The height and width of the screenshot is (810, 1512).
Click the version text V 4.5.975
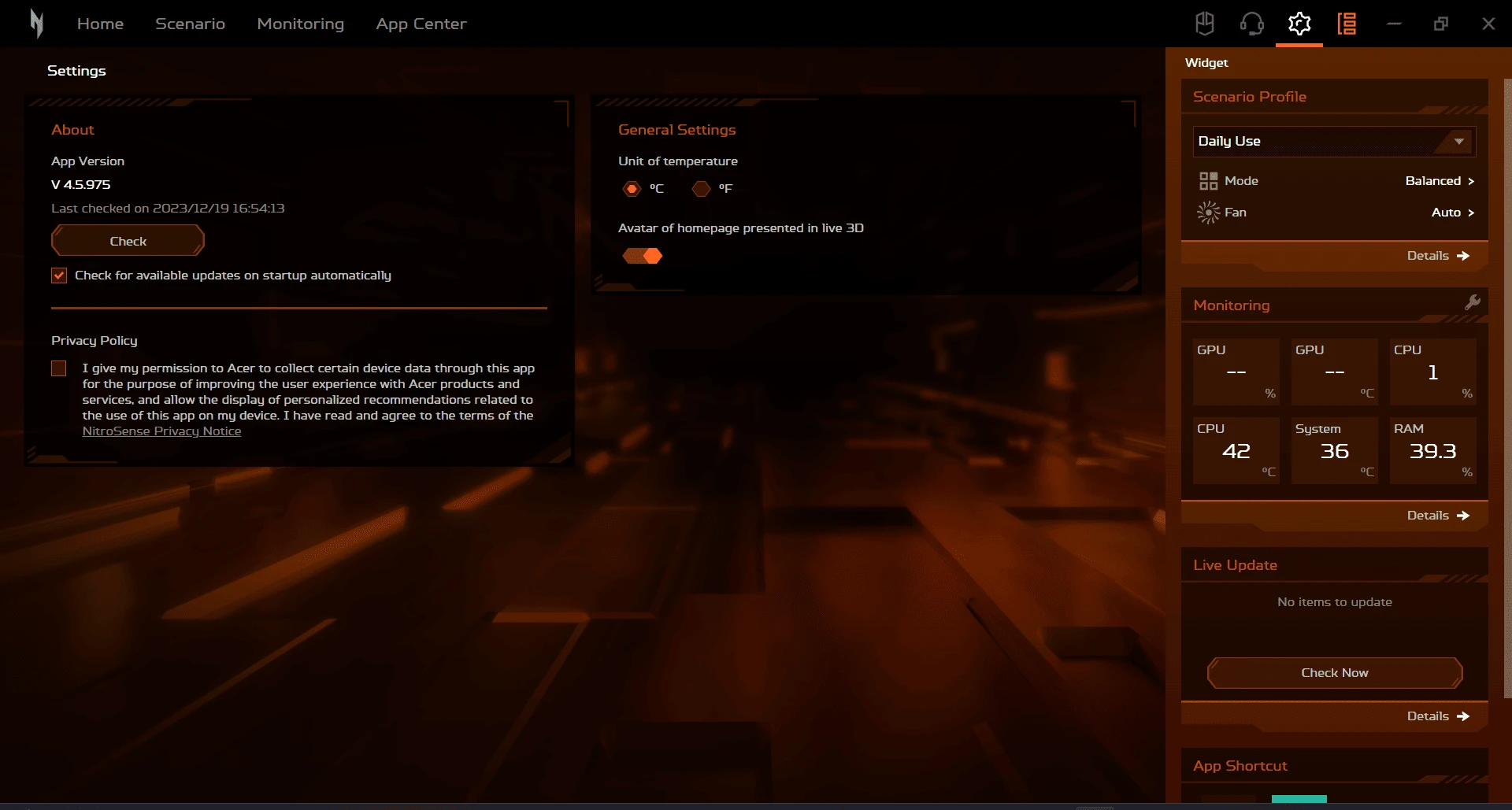pos(80,185)
